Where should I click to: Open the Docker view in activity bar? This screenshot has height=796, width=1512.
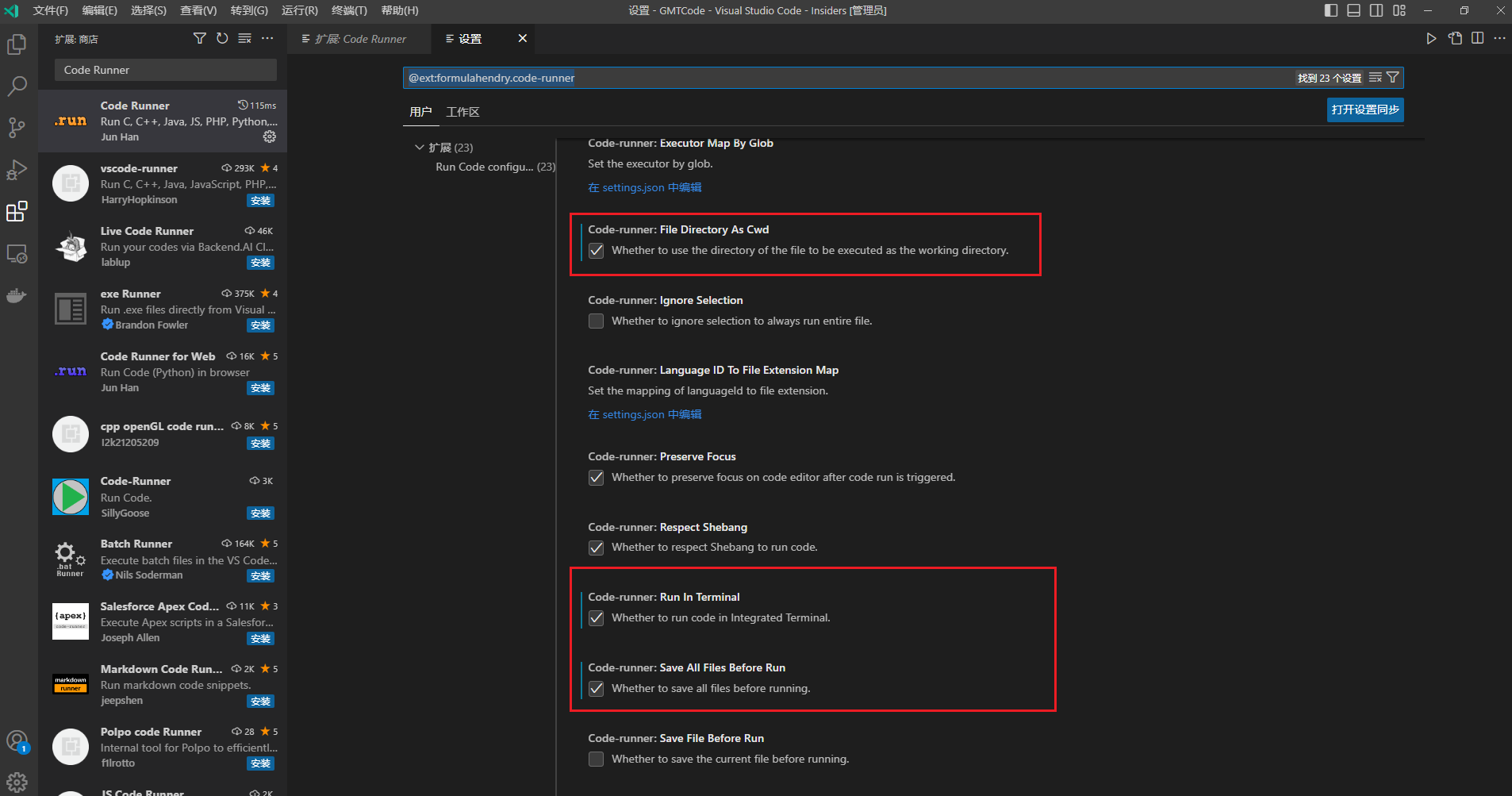pos(17,296)
